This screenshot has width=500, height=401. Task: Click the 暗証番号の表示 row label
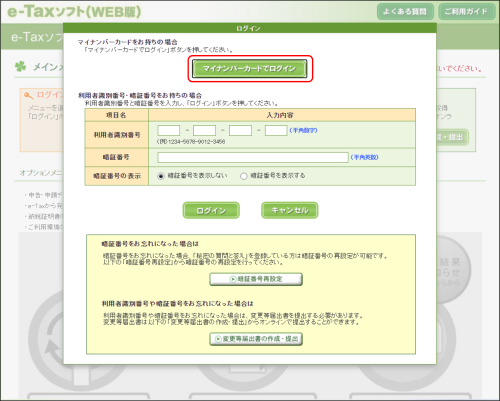116,176
